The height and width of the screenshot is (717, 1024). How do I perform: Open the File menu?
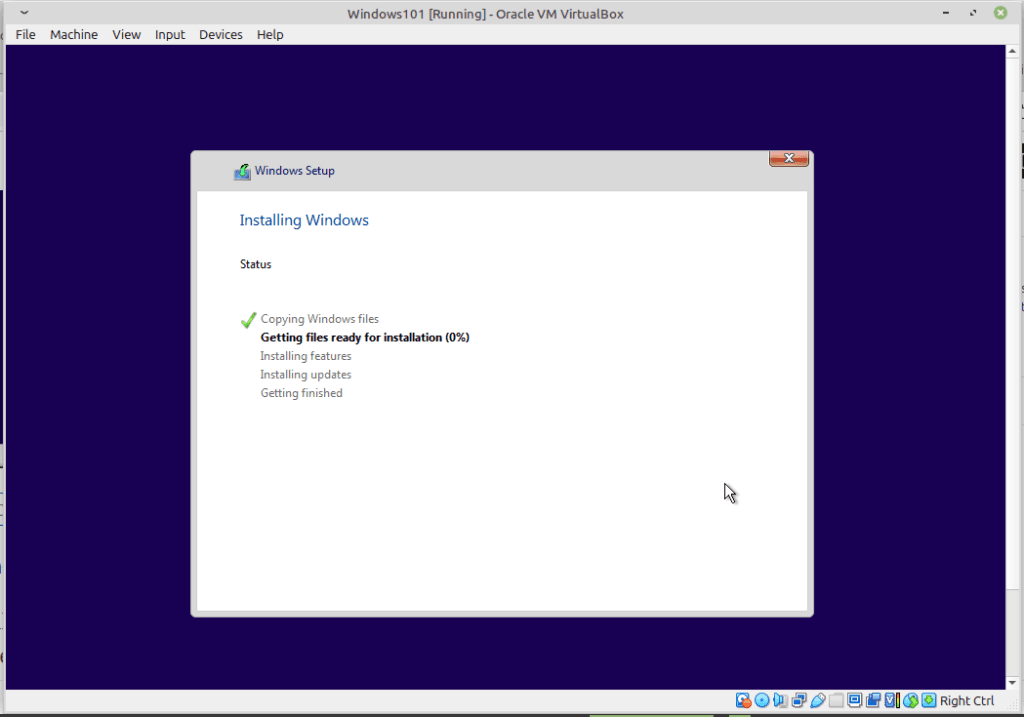pos(25,35)
